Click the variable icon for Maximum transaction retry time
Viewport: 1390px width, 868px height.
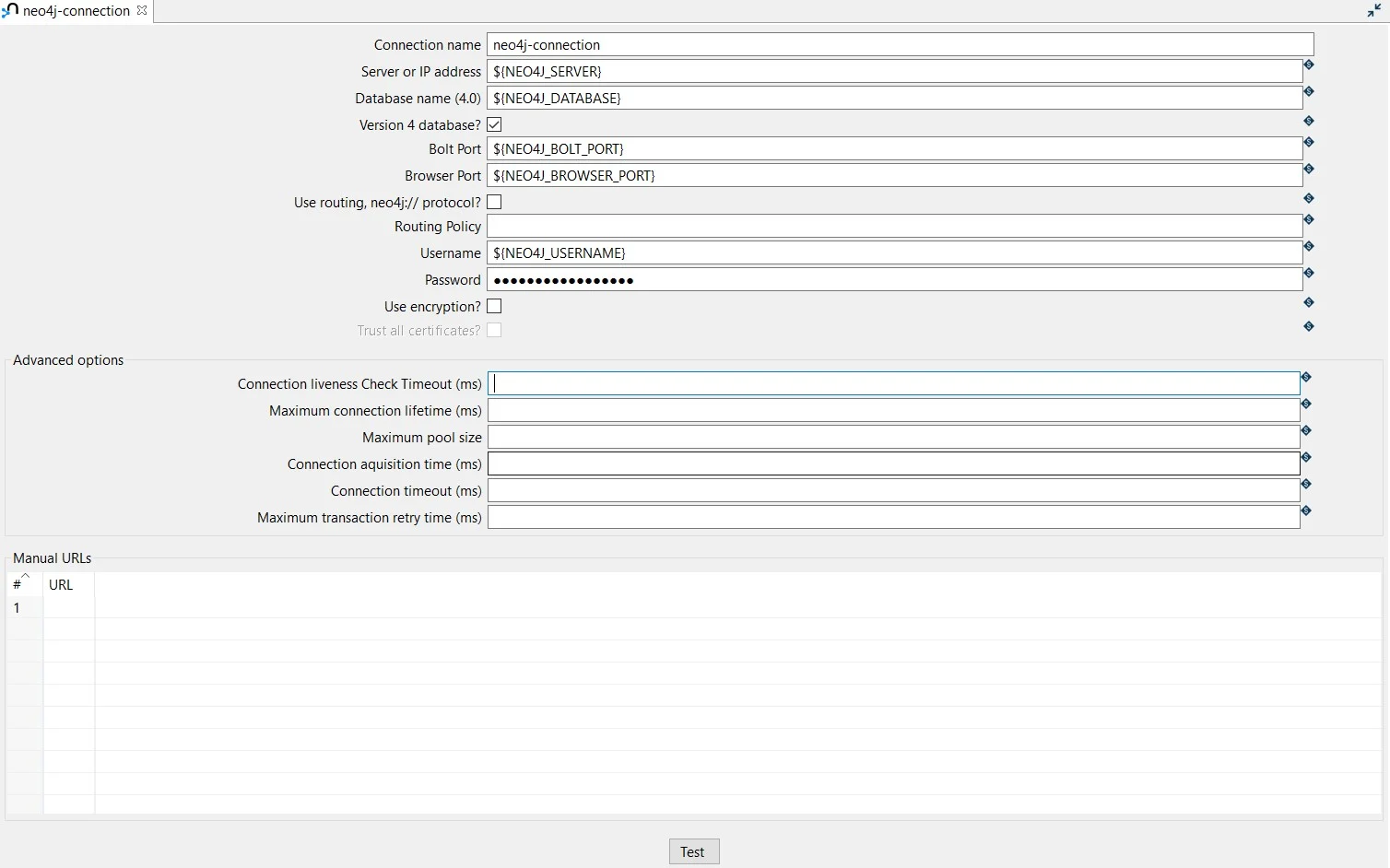coord(1305,510)
